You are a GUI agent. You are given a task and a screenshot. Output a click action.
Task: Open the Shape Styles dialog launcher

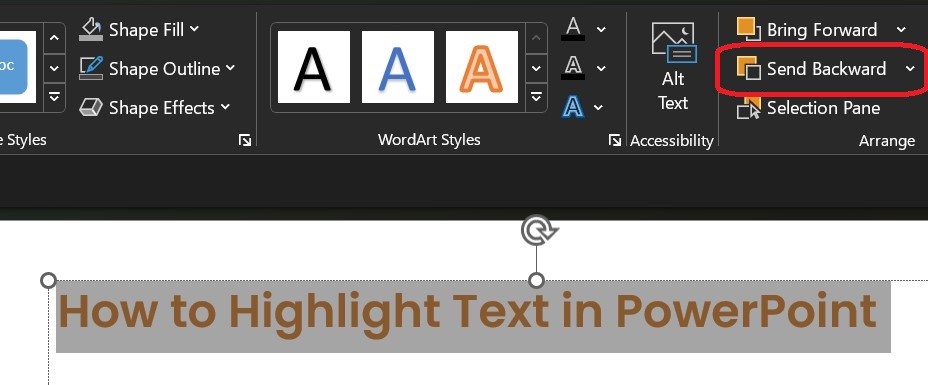(x=244, y=140)
